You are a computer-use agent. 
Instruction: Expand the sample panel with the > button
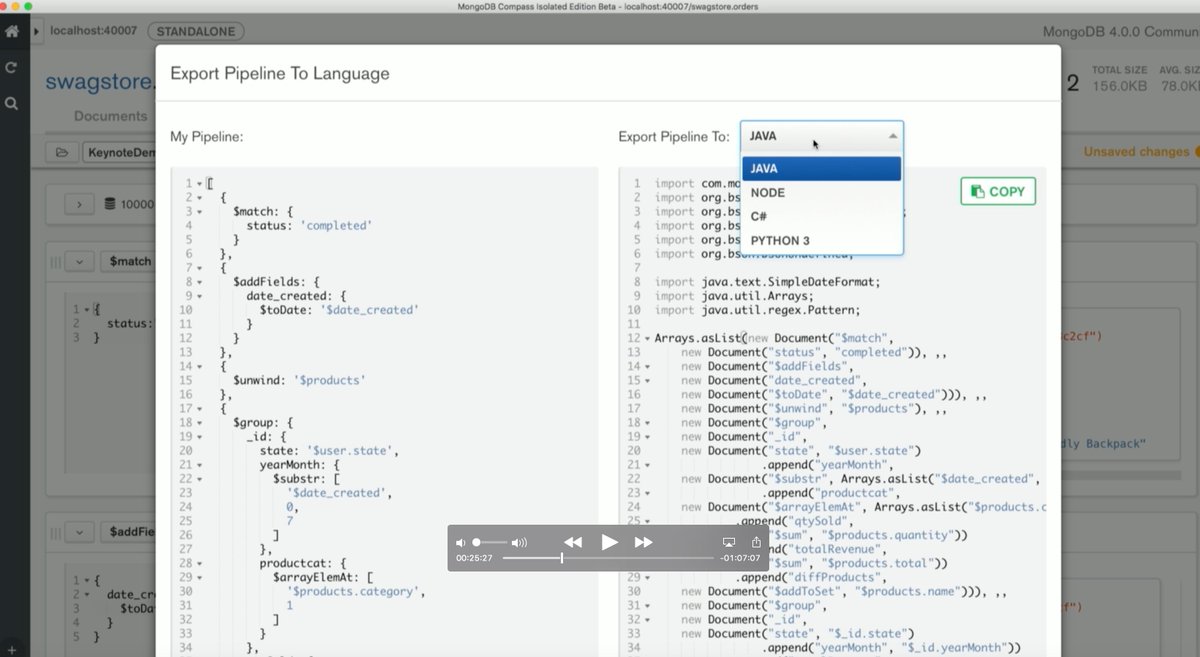click(x=79, y=204)
